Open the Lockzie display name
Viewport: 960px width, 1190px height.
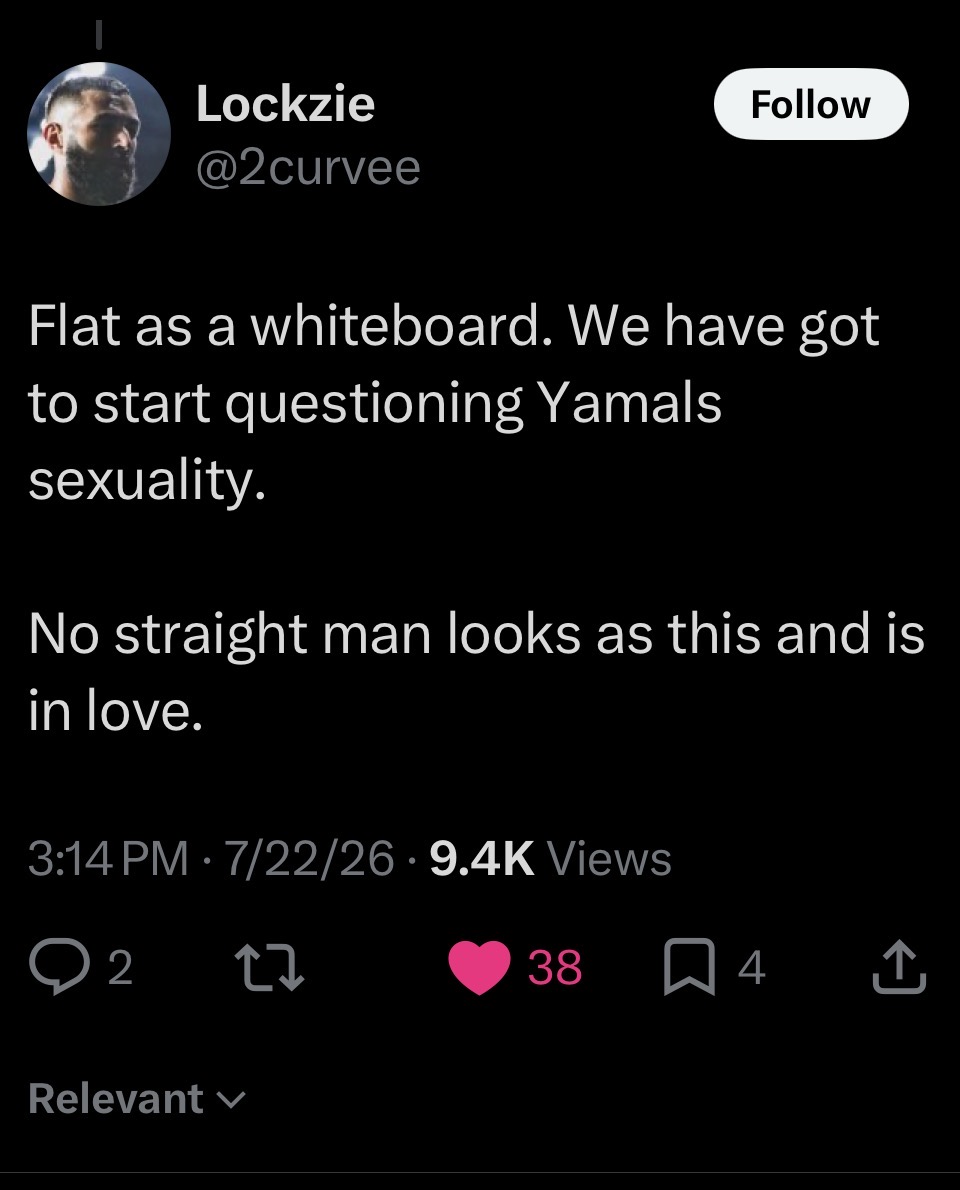click(285, 103)
